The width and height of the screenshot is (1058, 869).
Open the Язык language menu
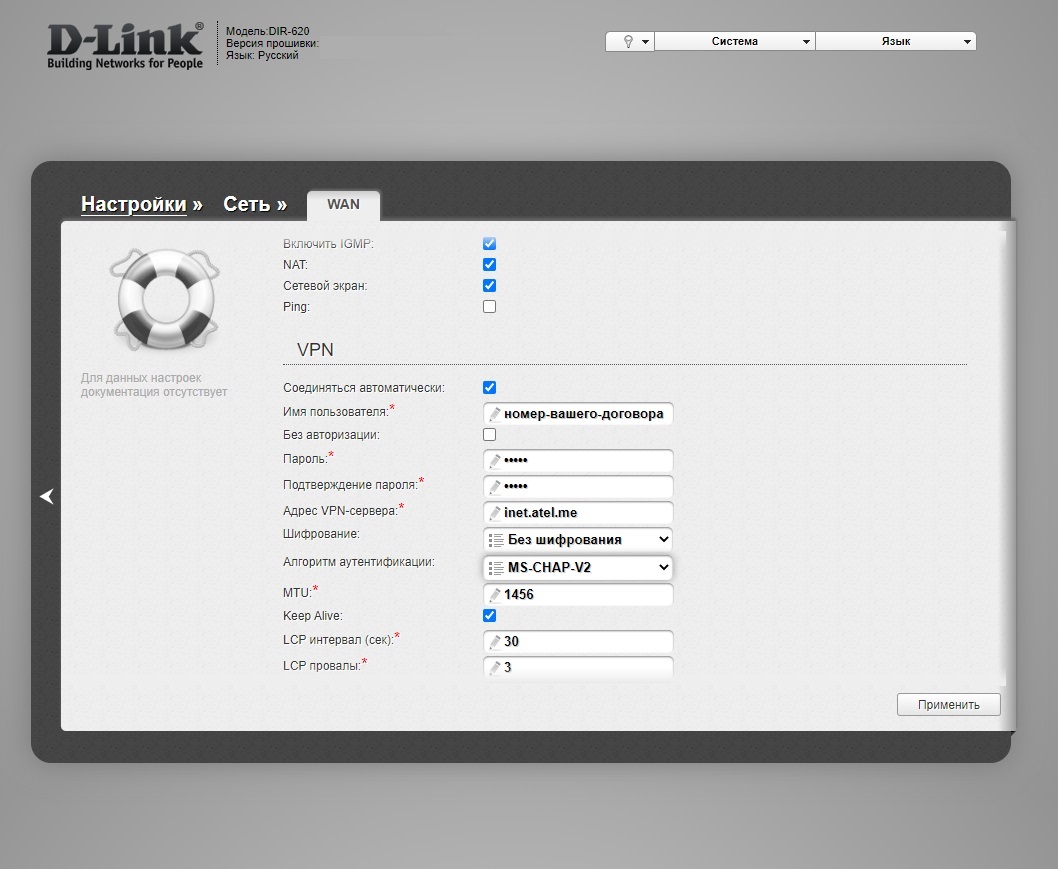pyautogui.click(x=896, y=42)
